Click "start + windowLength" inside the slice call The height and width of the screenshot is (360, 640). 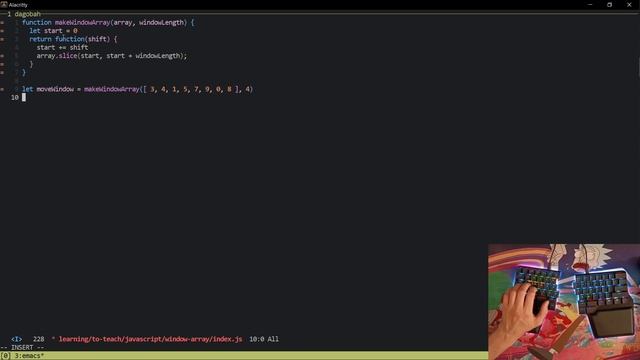[143, 56]
